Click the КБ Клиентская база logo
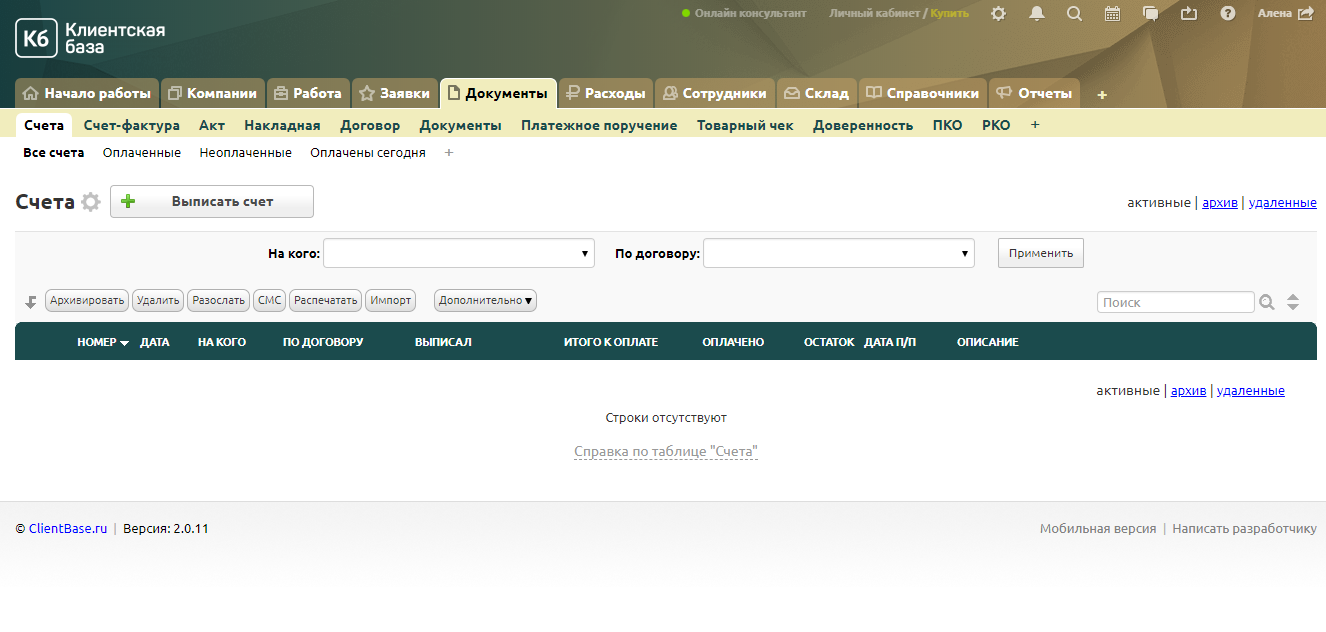The height and width of the screenshot is (632, 1326). pyautogui.click(x=90, y=38)
